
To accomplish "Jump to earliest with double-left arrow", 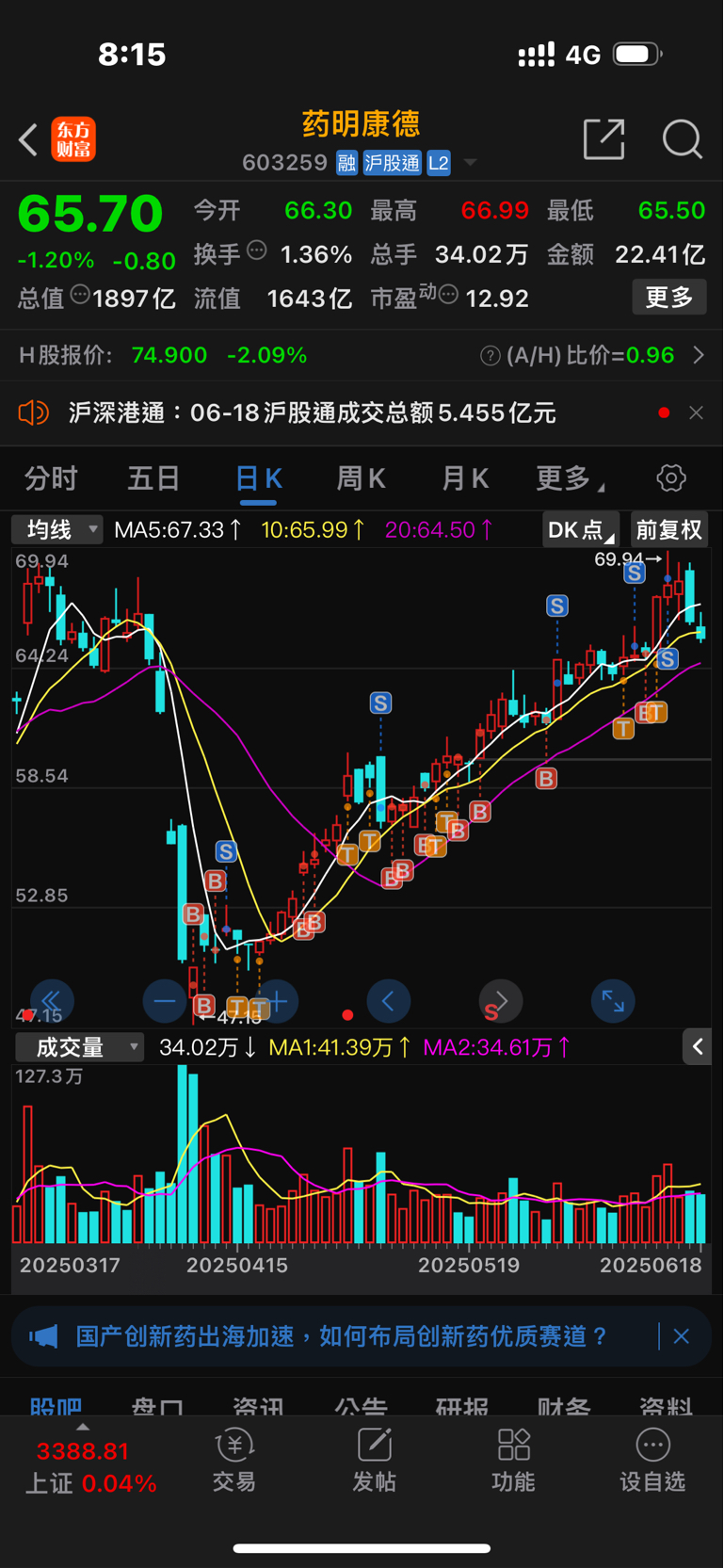I will 52,1001.
